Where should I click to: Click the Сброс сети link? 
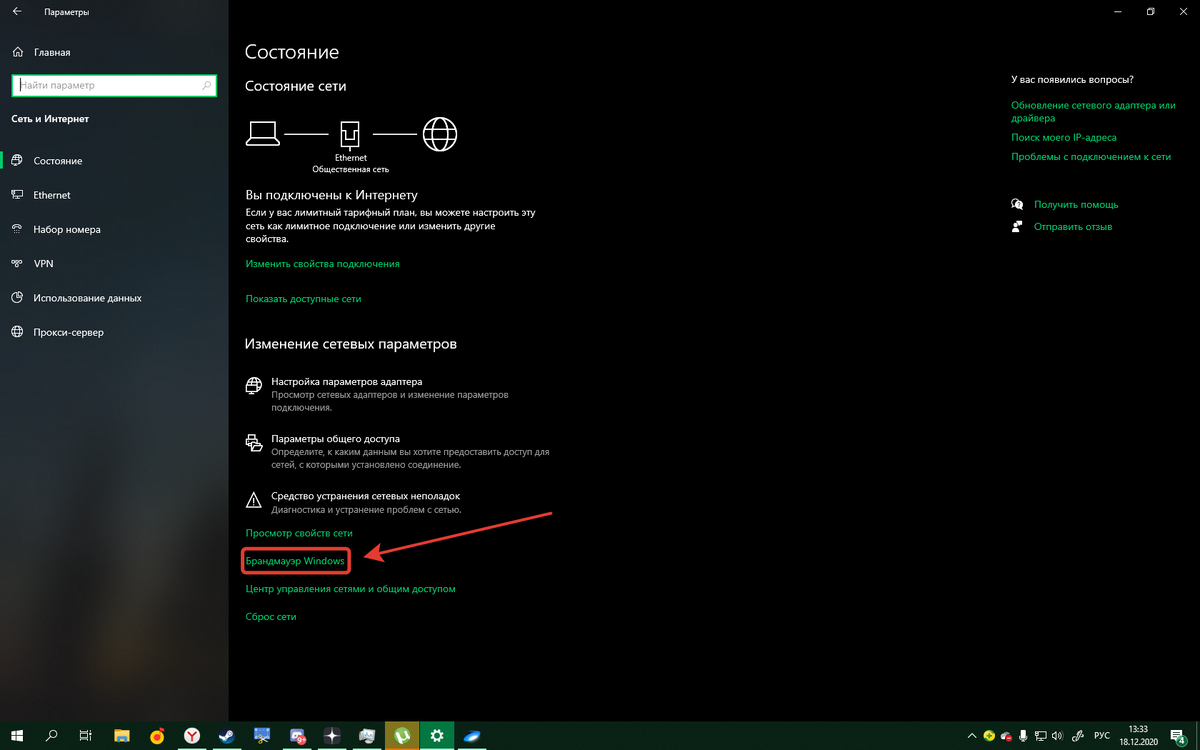[271, 617]
